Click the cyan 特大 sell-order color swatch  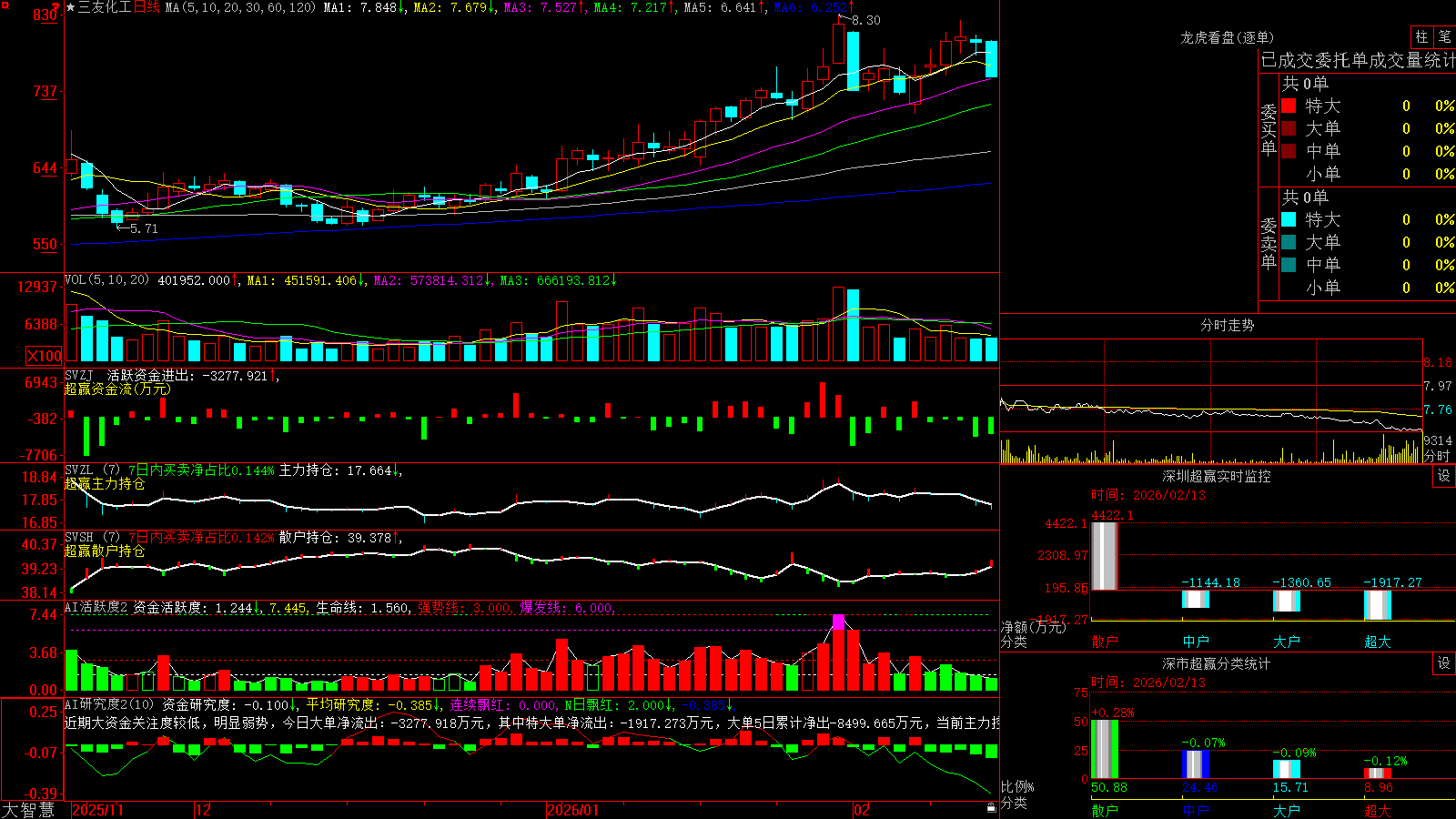1289,219
